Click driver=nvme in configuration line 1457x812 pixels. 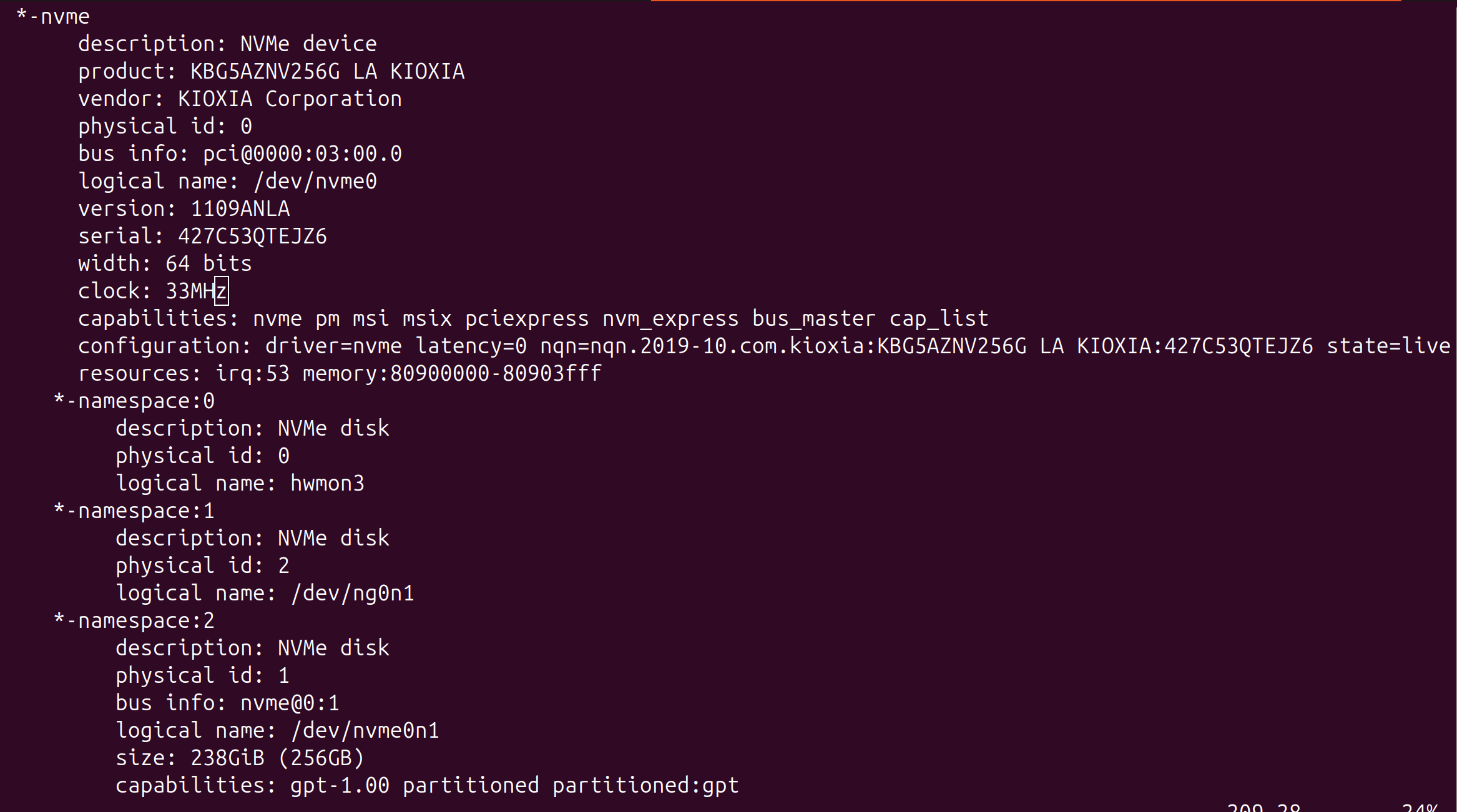[x=333, y=346]
